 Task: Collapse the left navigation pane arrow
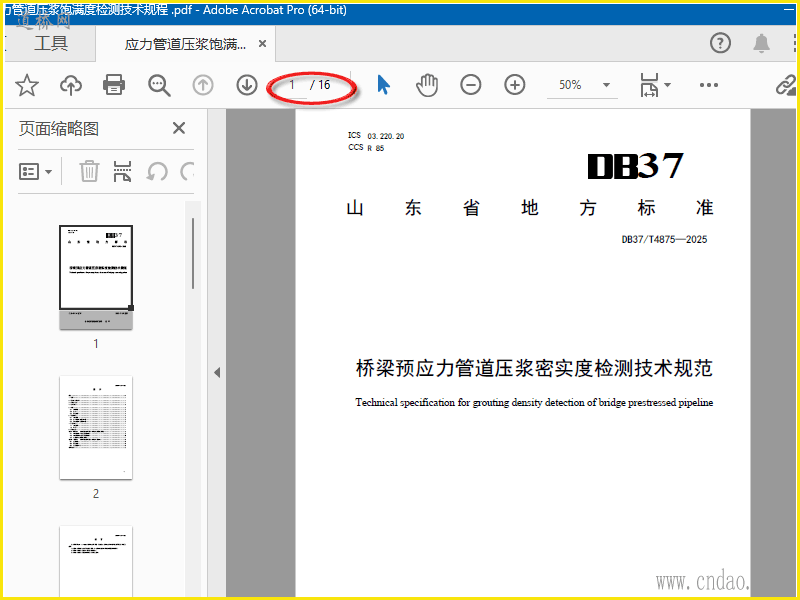(x=217, y=372)
